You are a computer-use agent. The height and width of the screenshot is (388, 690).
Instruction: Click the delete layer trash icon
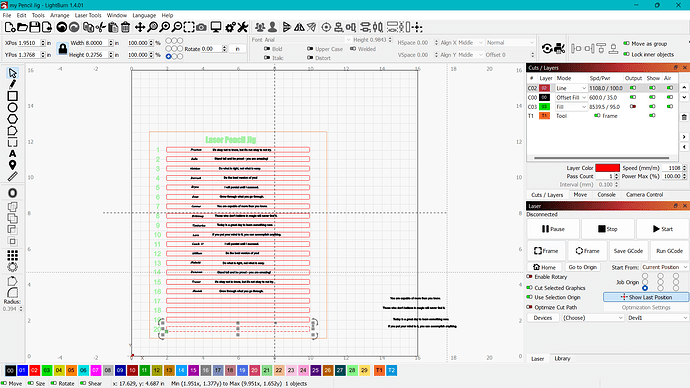click(x=684, y=117)
